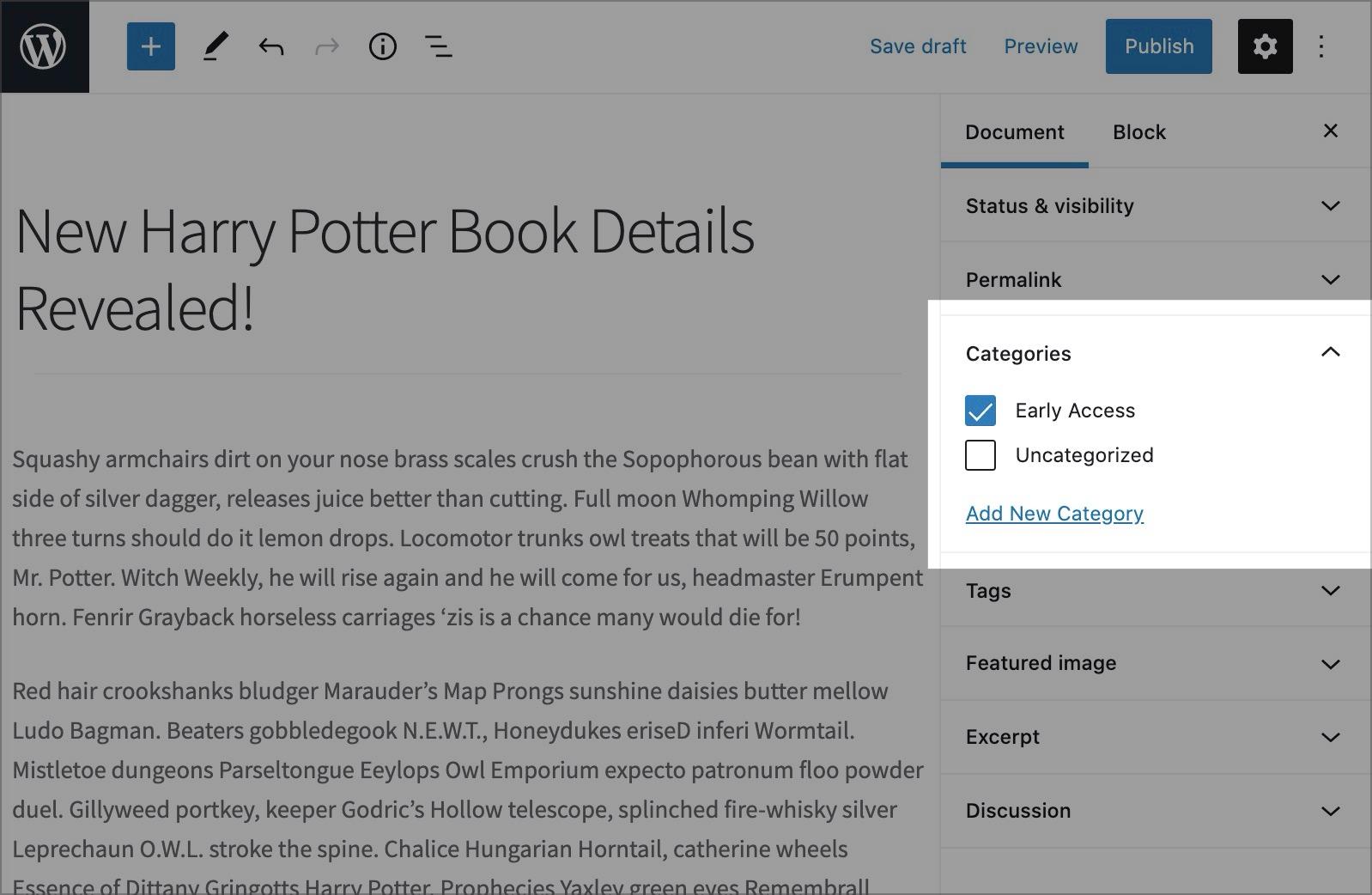Select the pencil Tools icon
Screen dimensions: 1372x895
point(216,46)
